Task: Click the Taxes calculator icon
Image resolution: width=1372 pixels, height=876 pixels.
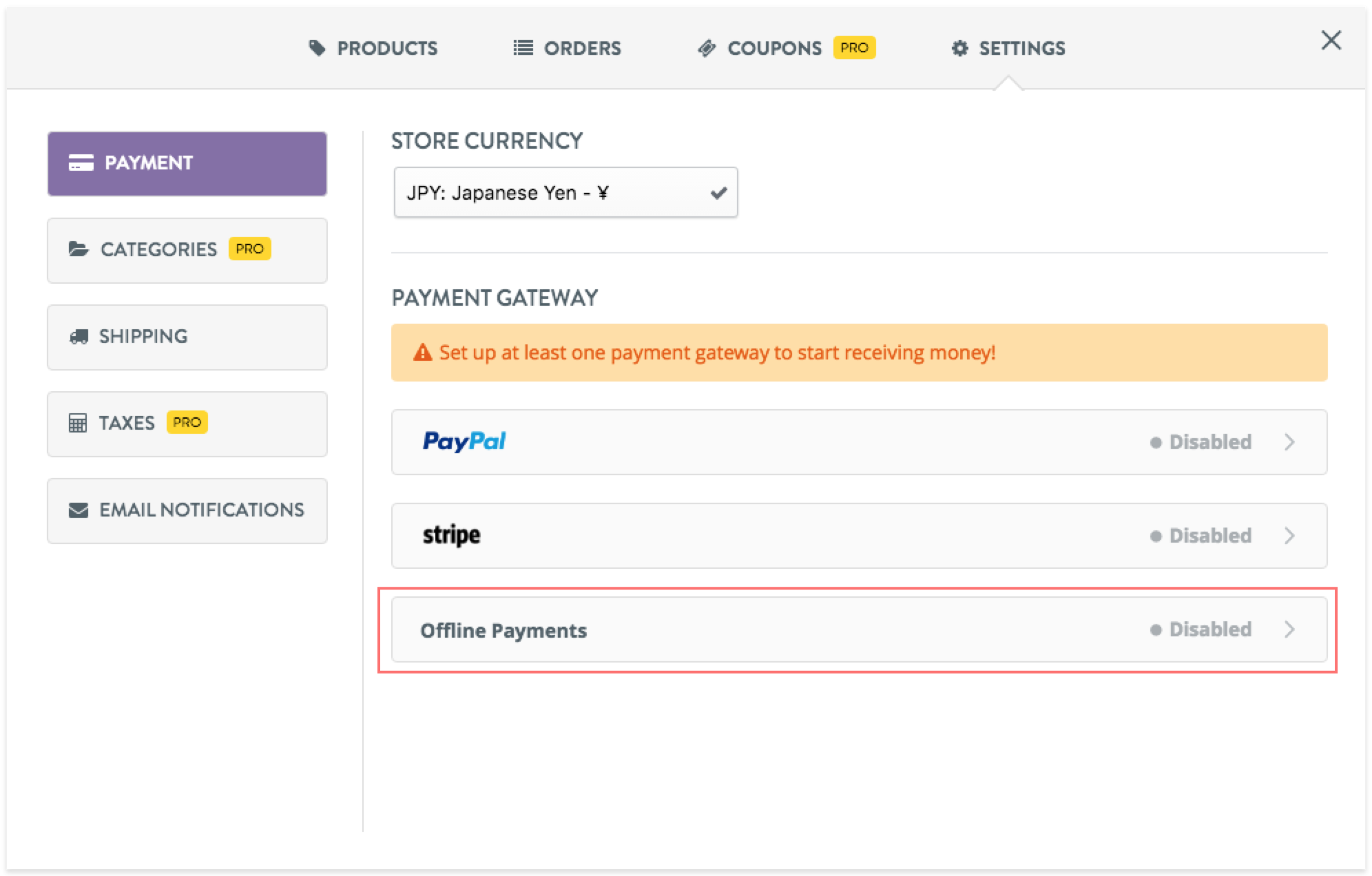Action: 78,423
